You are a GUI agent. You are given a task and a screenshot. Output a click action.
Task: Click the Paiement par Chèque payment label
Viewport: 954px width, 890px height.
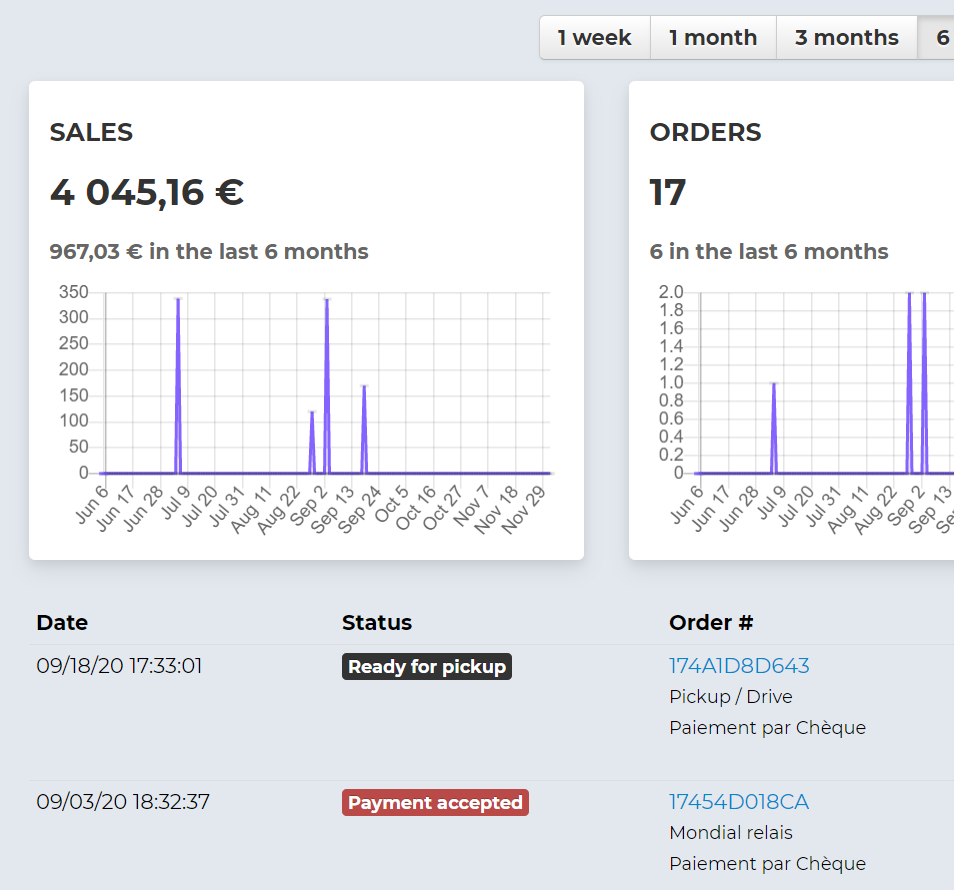767,727
